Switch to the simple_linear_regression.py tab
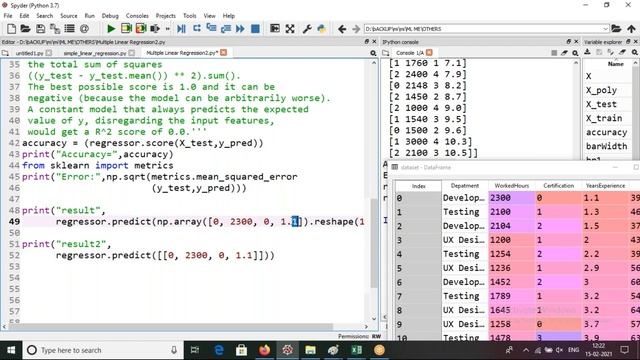This screenshot has height=360, width=640. coord(95,53)
